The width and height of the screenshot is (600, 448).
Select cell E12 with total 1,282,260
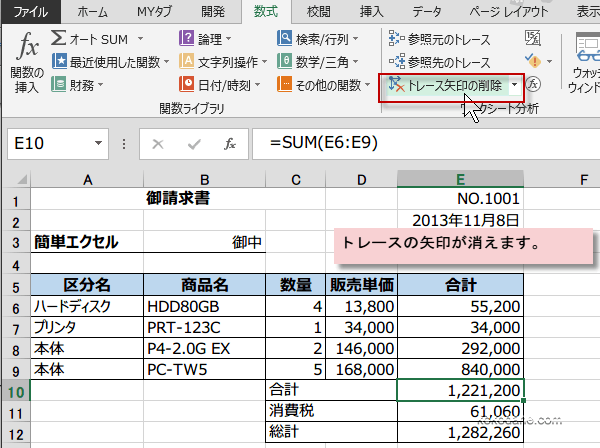coord(460,433)
